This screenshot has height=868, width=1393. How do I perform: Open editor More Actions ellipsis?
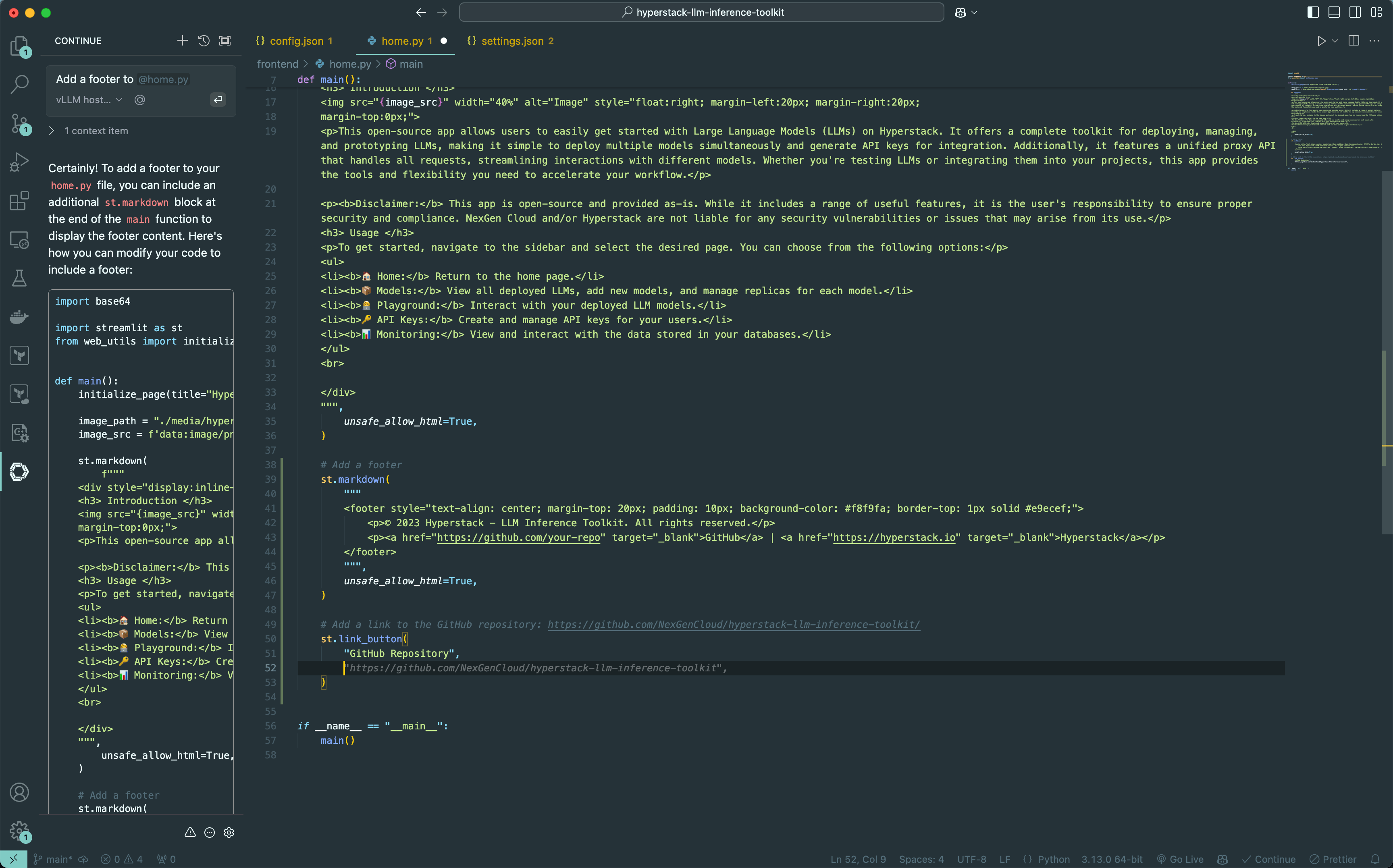pyautogui.click(x=1374, y=41)
